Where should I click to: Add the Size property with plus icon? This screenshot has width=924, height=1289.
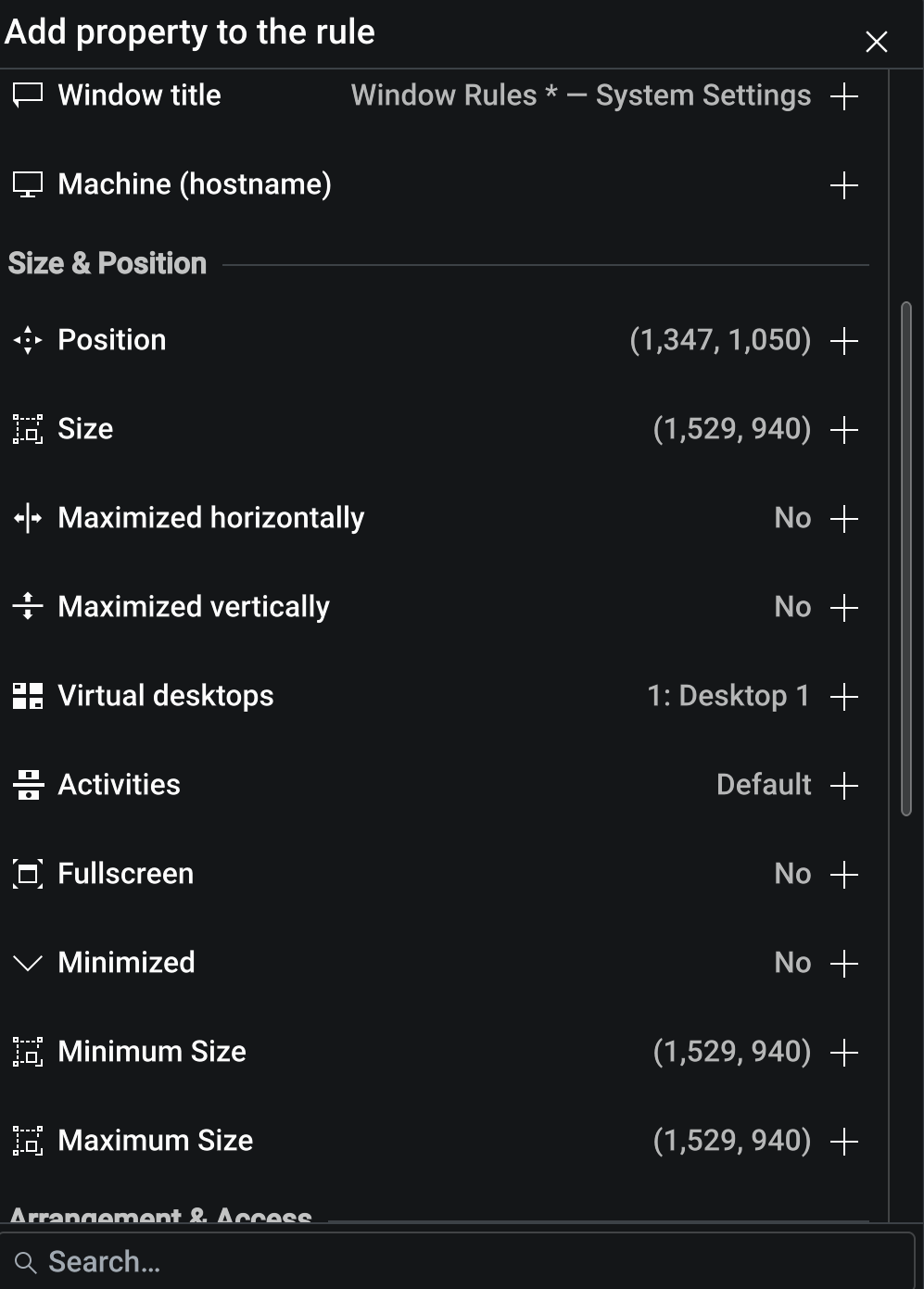pyautogui.click(x=843, y=430)
